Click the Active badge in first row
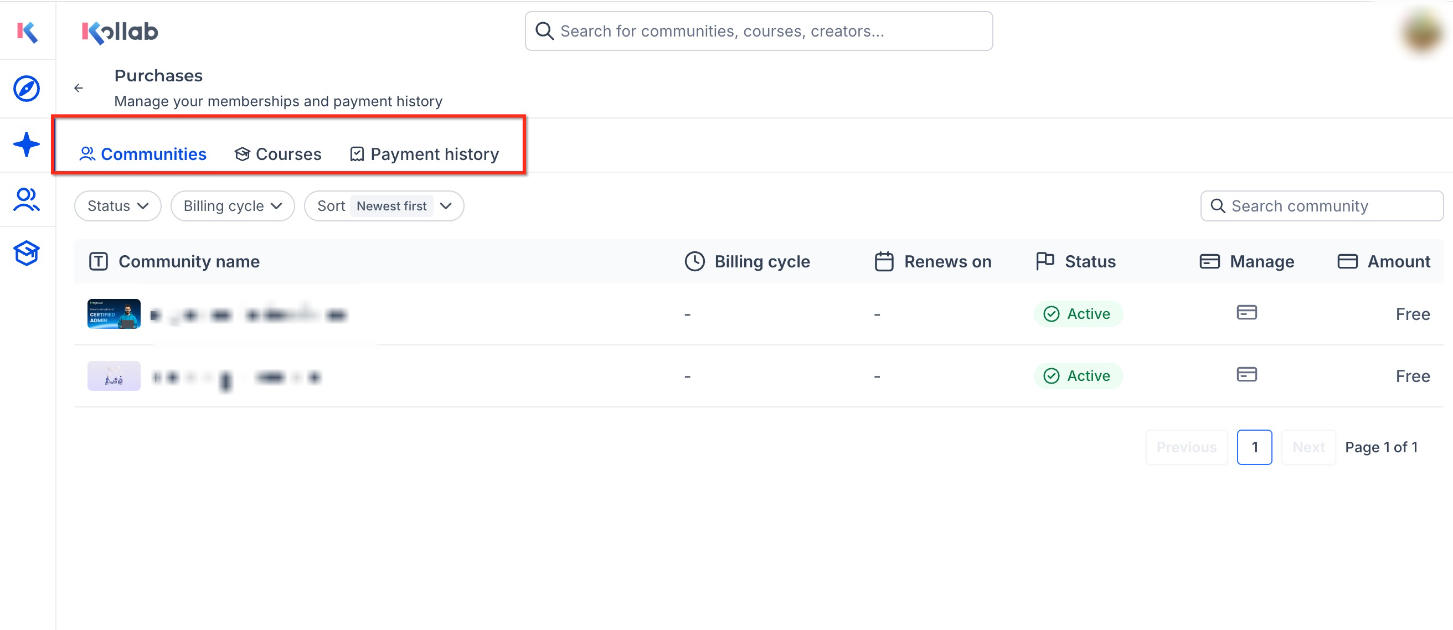 1078,314
